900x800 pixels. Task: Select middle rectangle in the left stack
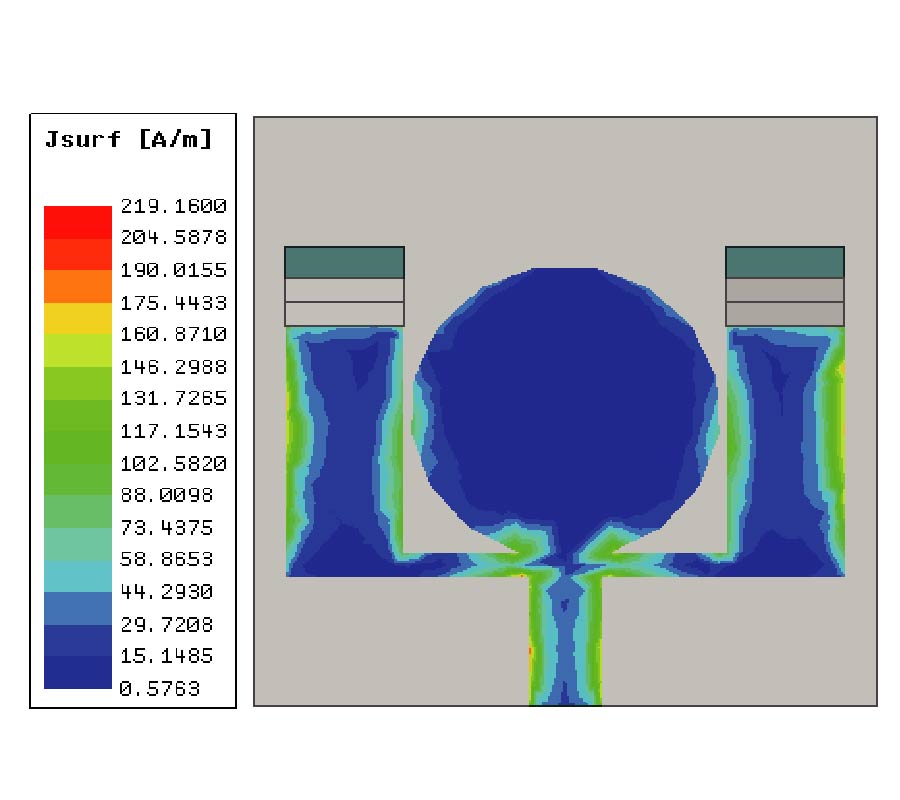tap(344, 290)
